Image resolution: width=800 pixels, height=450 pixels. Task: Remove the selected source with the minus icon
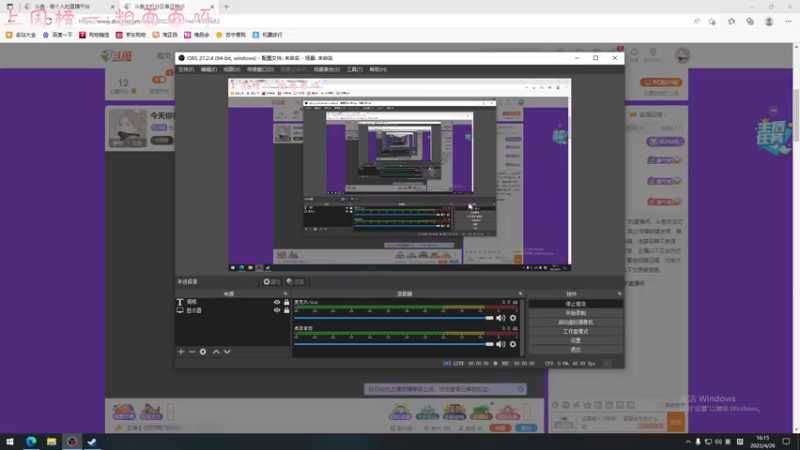click(192, 352)
